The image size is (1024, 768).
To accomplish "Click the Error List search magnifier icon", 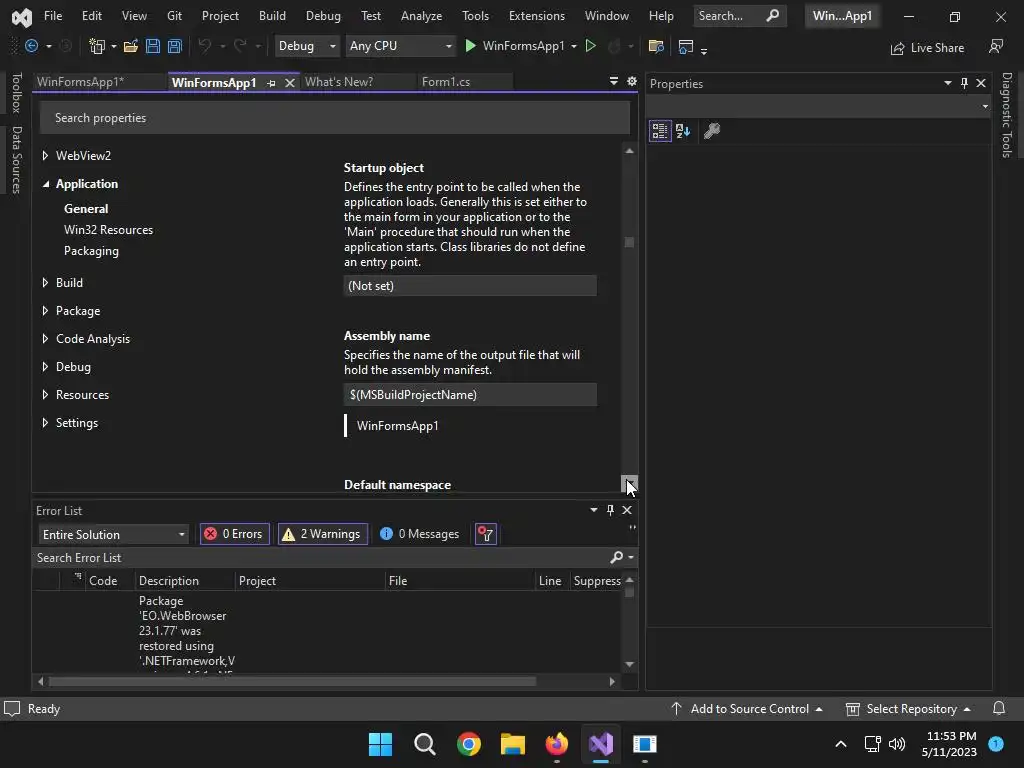I will (x=616, y=557).
